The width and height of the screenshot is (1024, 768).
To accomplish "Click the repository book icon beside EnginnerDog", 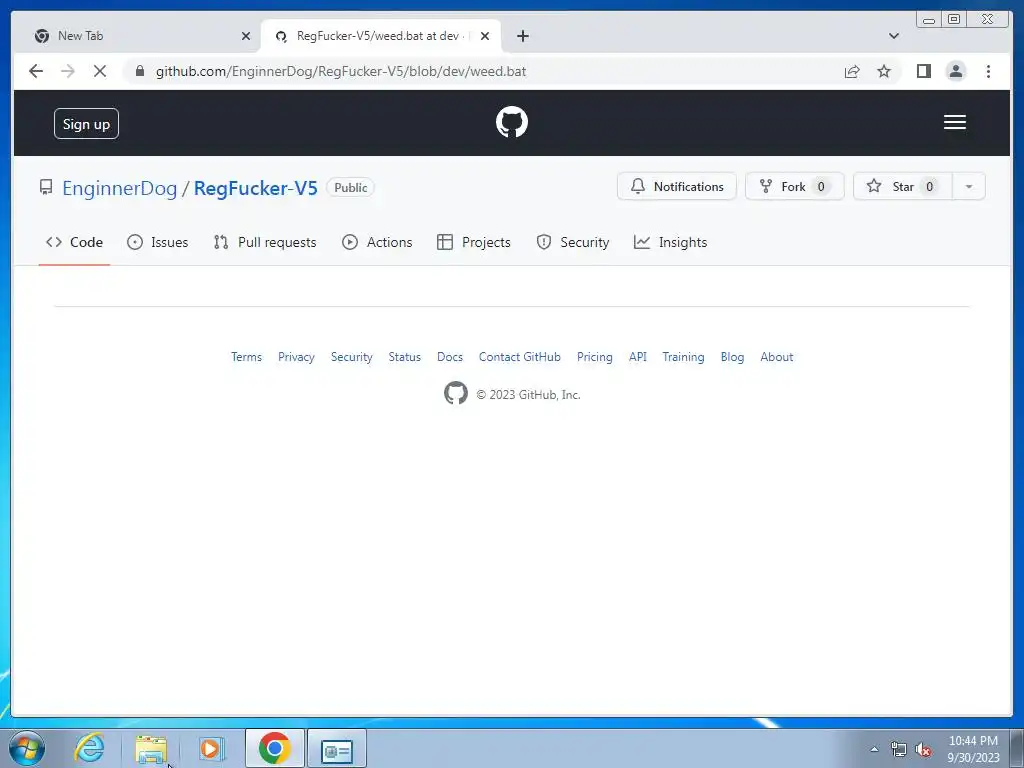I will pos(46,187).
